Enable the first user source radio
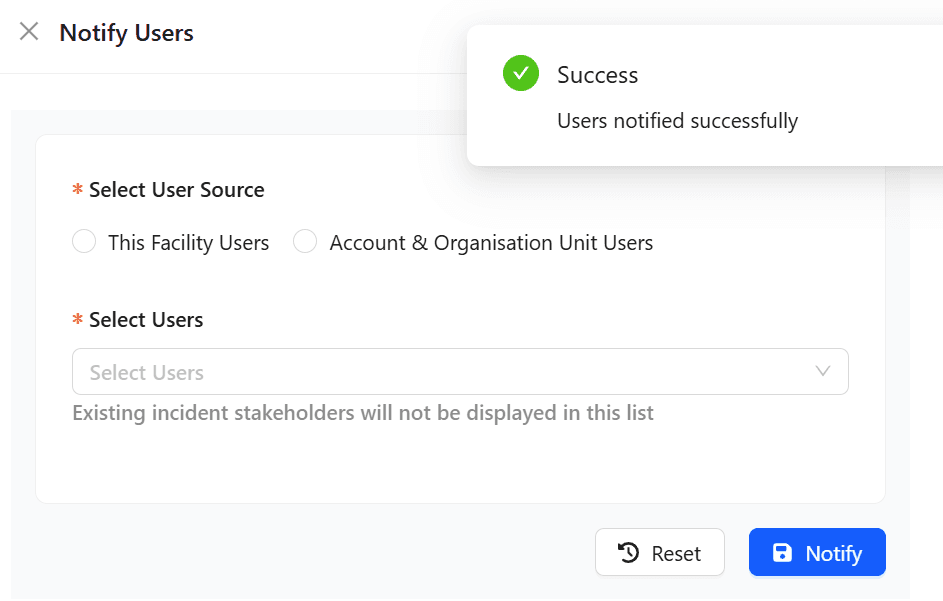Screen dimensions: 943x601 (84, 241)
